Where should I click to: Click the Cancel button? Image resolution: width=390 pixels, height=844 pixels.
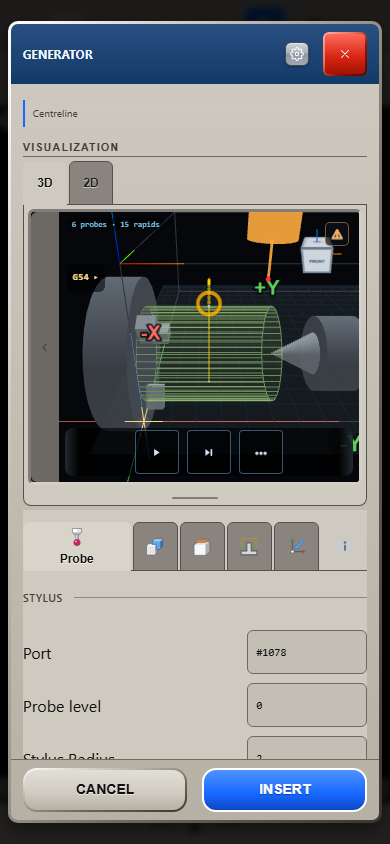[105, 790]
